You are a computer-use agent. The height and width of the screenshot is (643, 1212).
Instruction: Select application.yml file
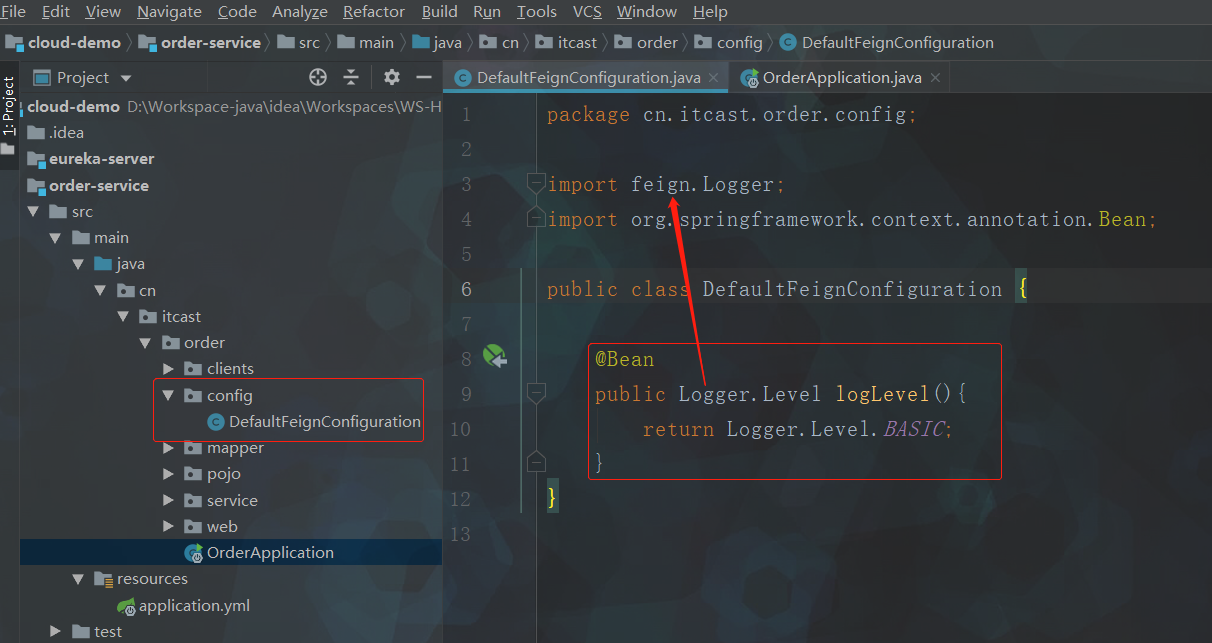(x=184, y=605)
